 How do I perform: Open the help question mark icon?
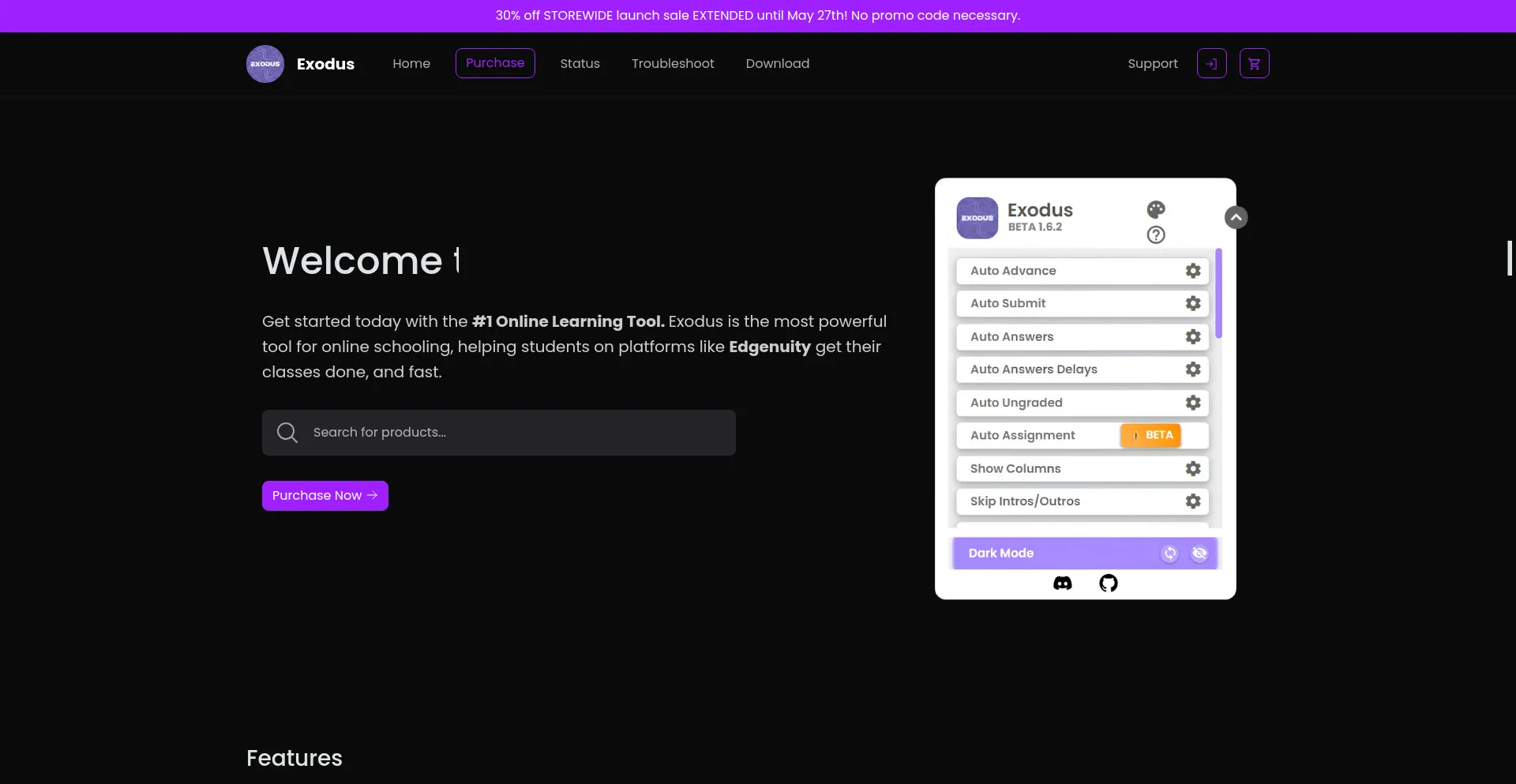coord(1156,234)
